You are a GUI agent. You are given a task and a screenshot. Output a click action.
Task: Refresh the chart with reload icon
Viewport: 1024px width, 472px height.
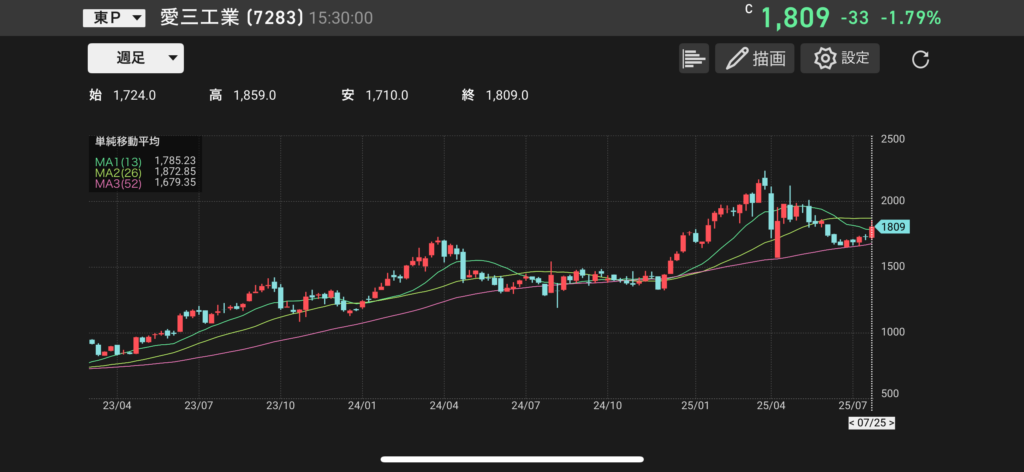pos(920,60)
